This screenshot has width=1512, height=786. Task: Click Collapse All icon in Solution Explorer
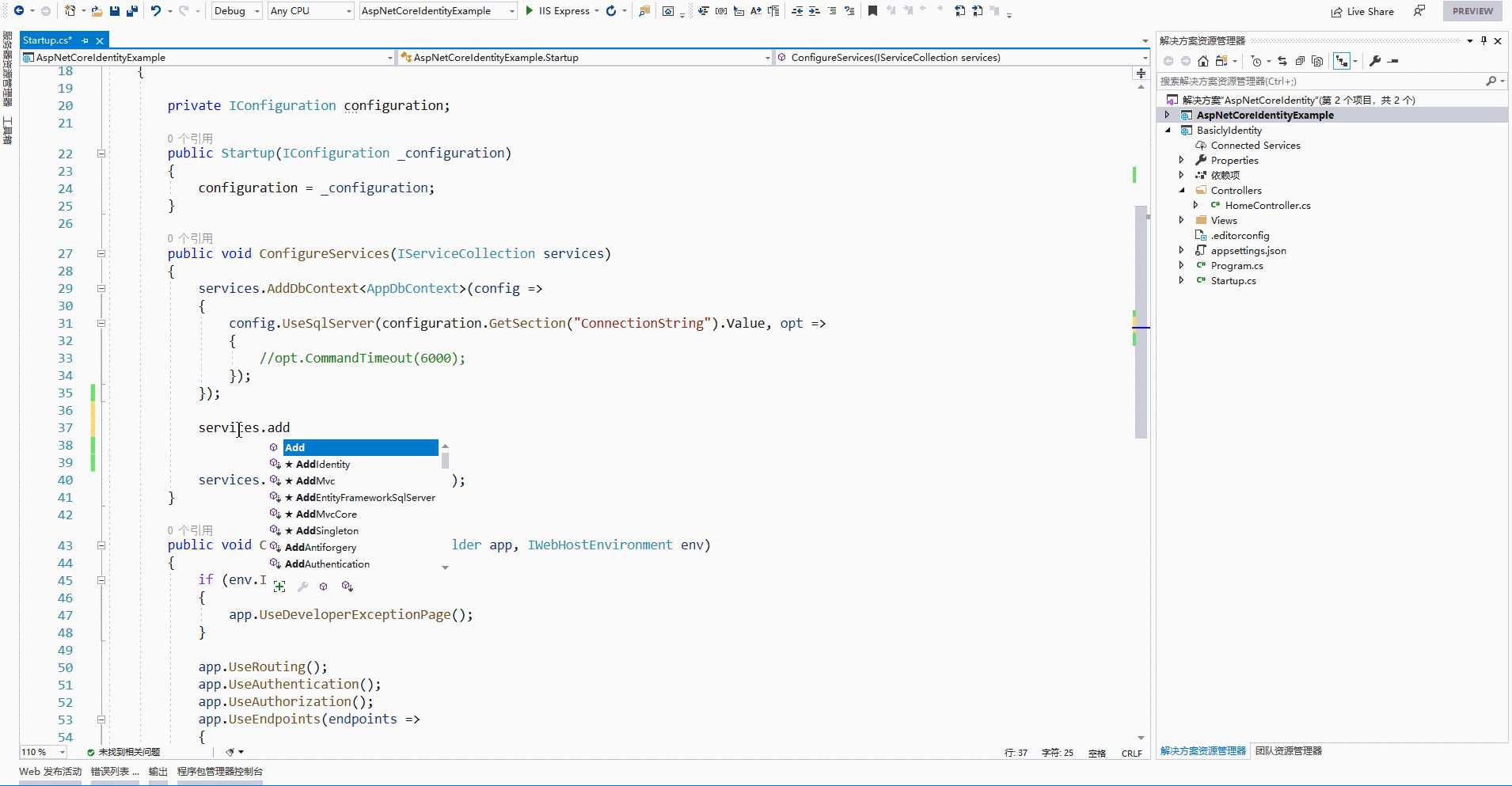[x=1300, y=61]
